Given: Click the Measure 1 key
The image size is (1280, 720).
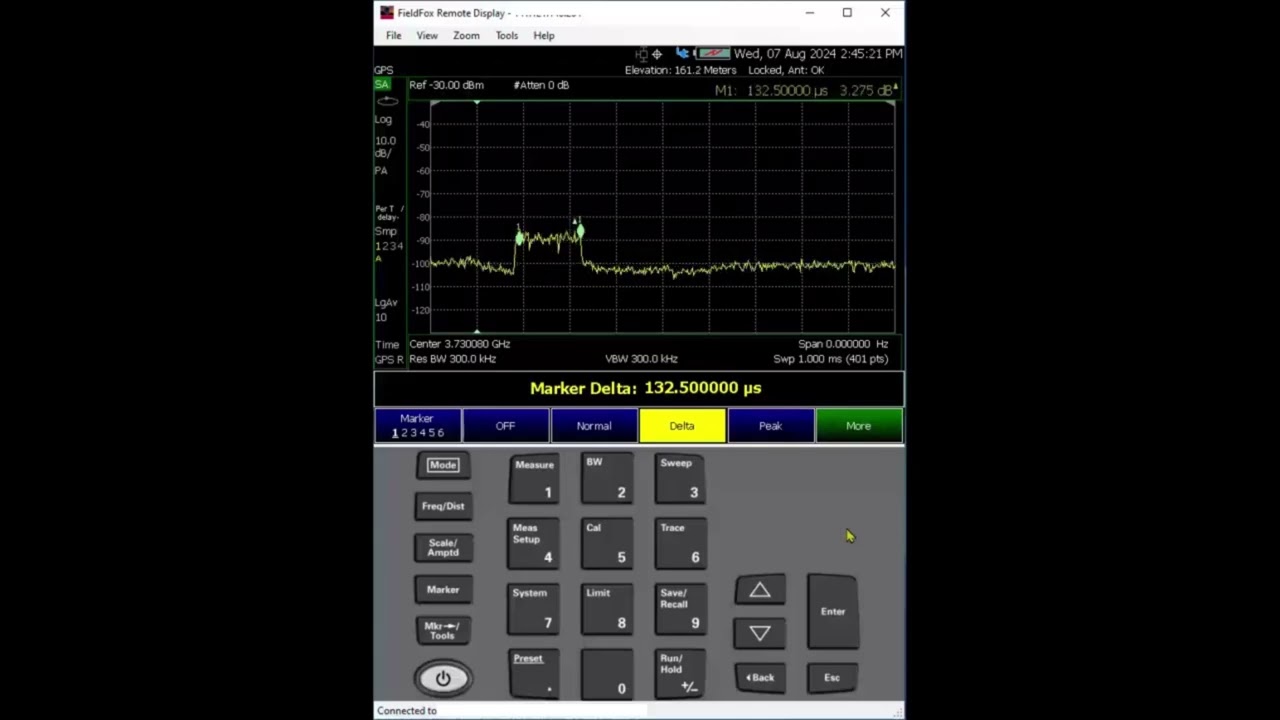Looking at the screenshot, I should coord(534,478).
